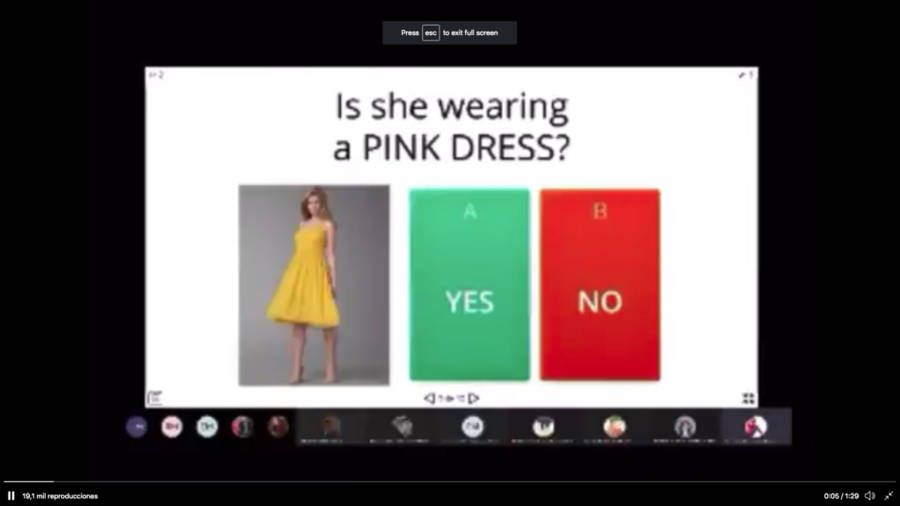Click the bottom-left slide menu icon

[155, 398]
